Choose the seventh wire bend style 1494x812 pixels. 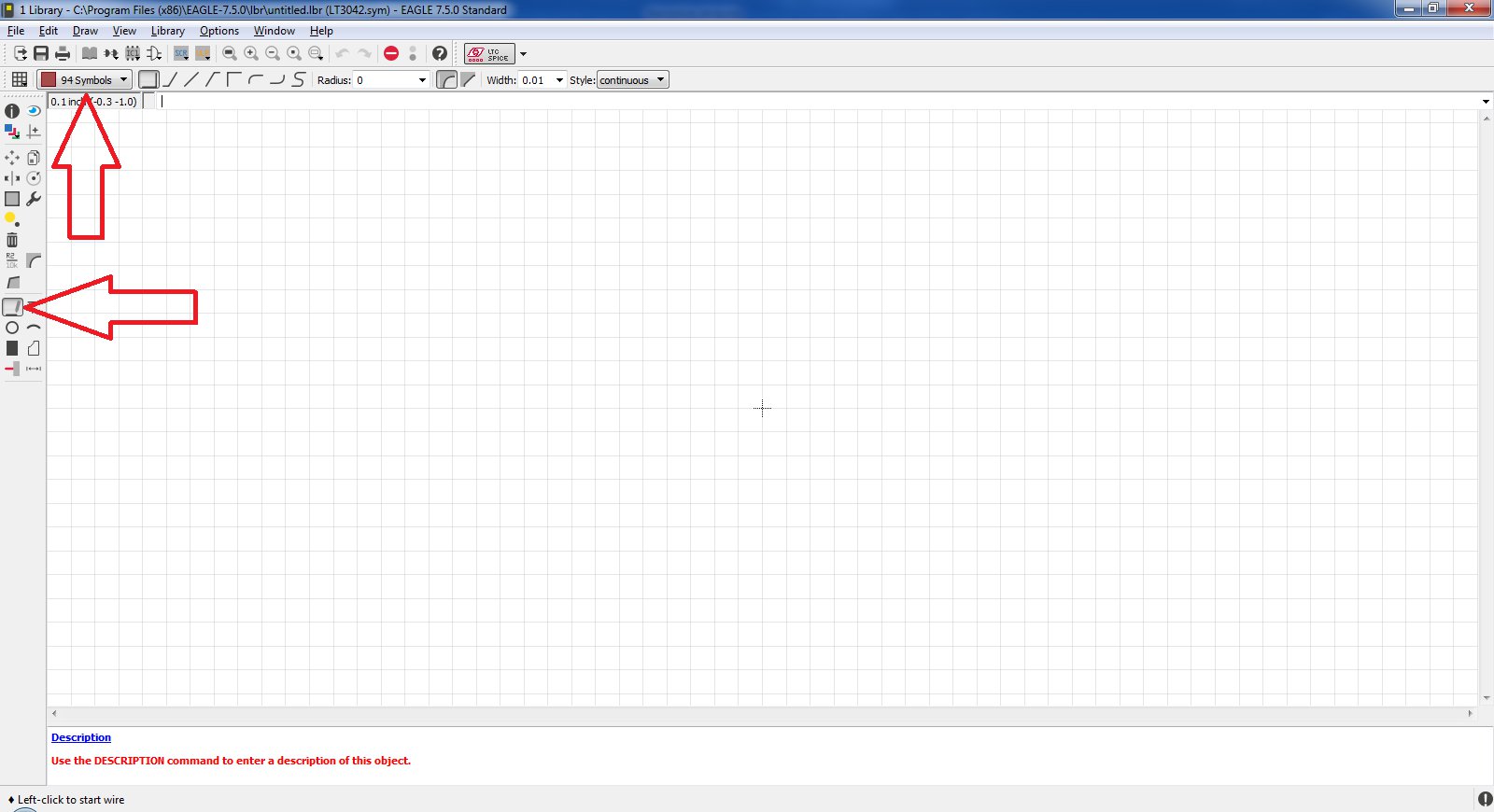coord(277,79)
